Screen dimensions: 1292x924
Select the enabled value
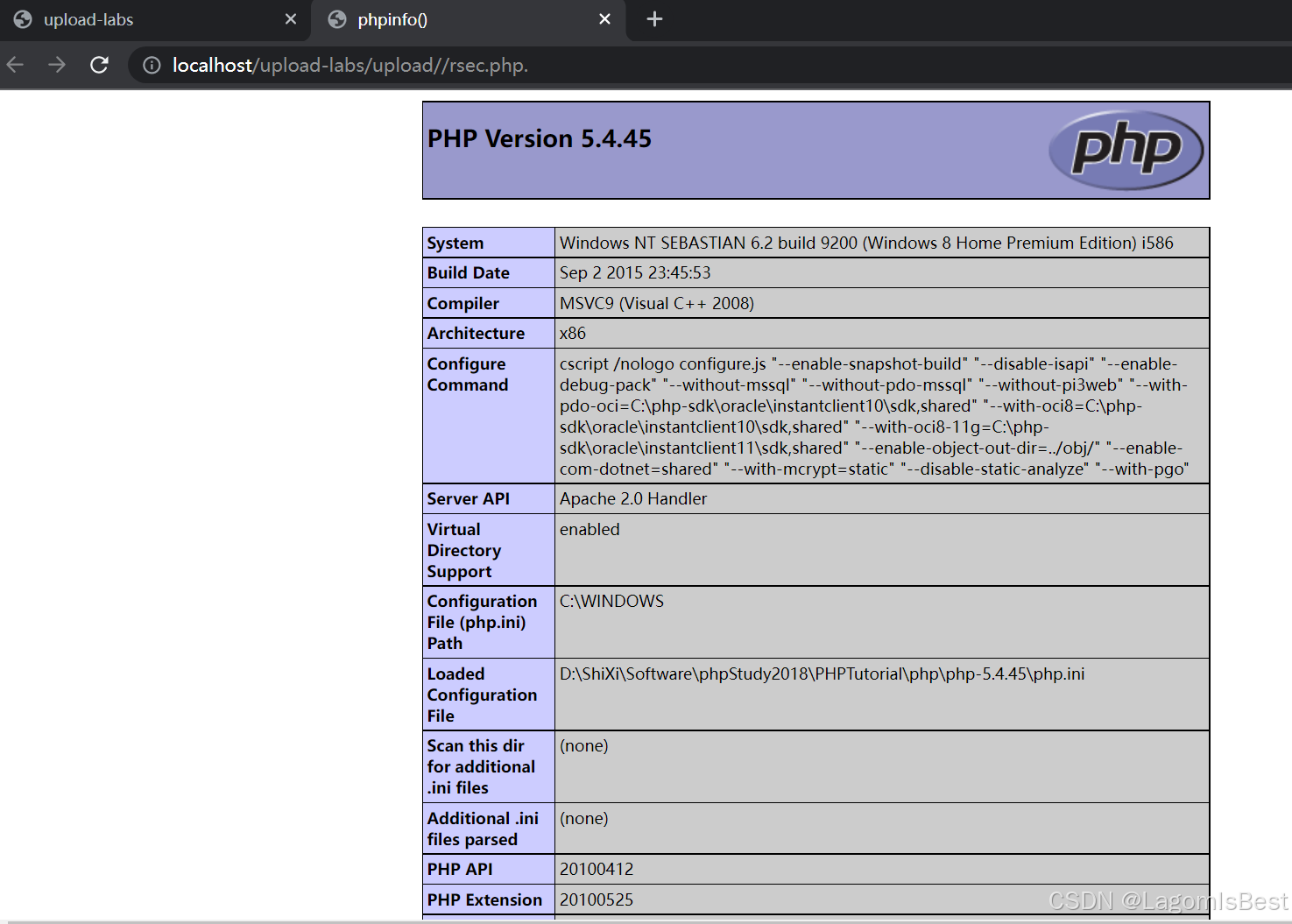pos(590,529)
